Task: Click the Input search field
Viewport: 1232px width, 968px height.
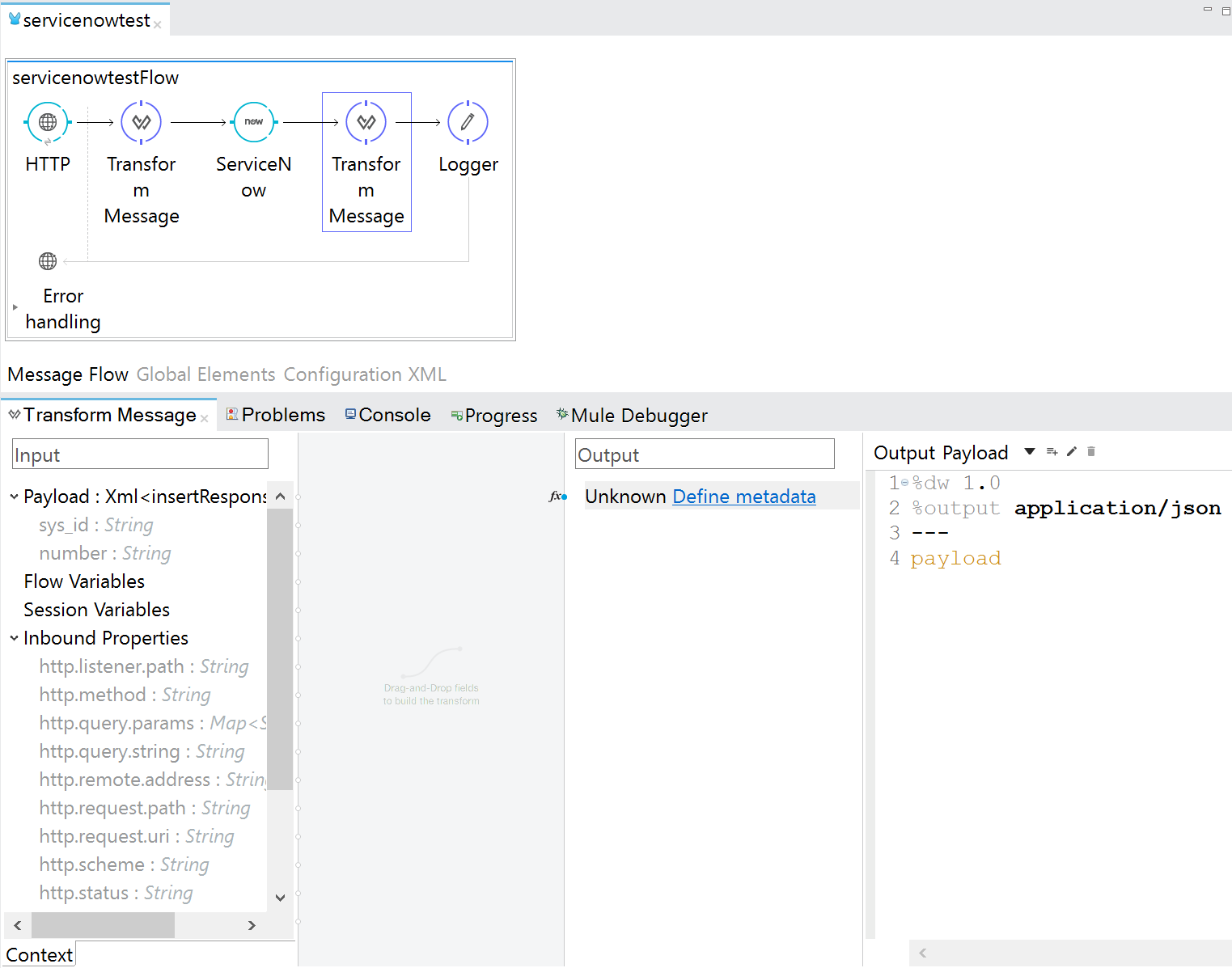Action: 140,454
